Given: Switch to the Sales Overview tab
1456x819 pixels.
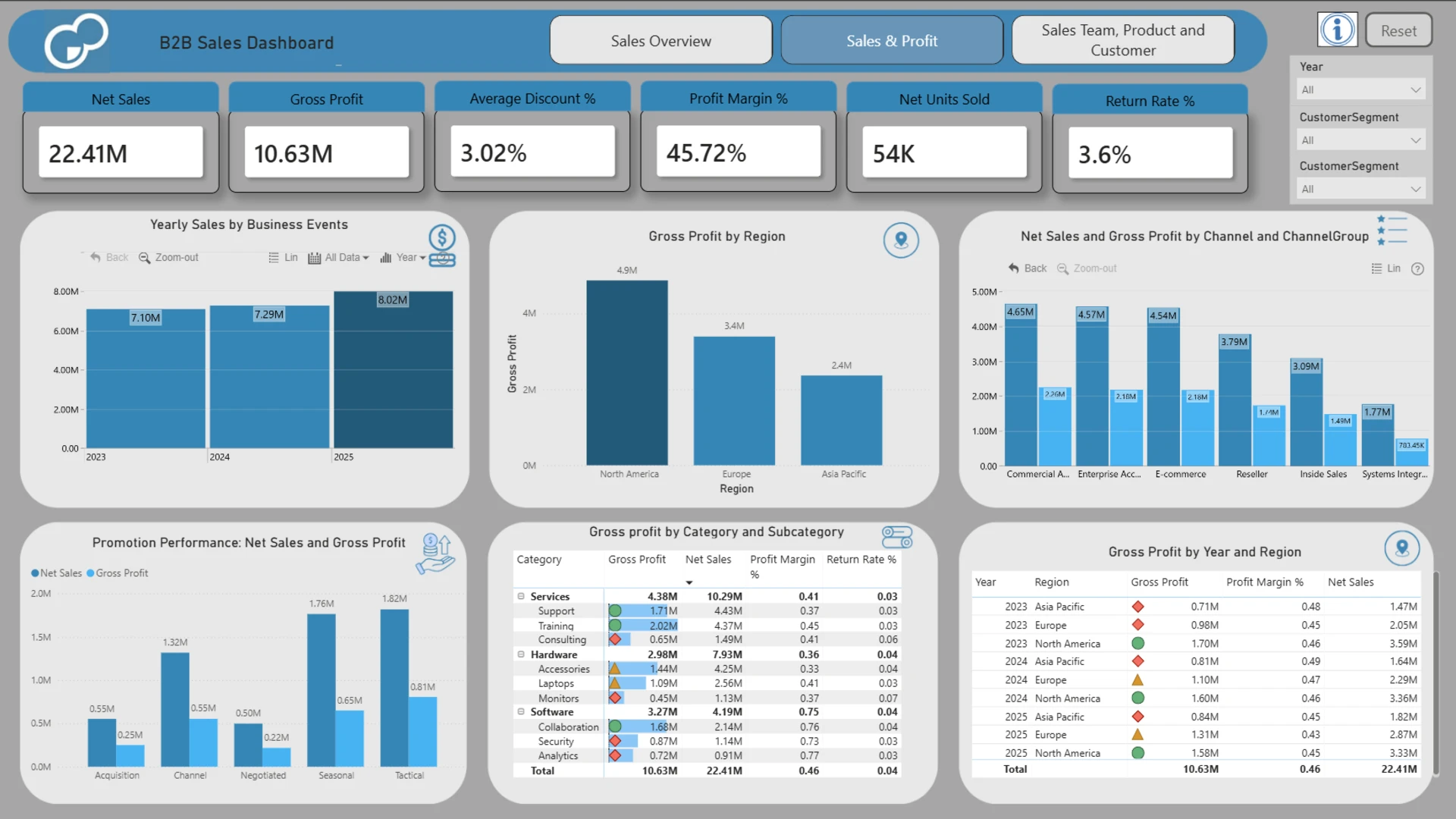Looking at the screenshot, I should pyautogui.click(x=661, y=41).
